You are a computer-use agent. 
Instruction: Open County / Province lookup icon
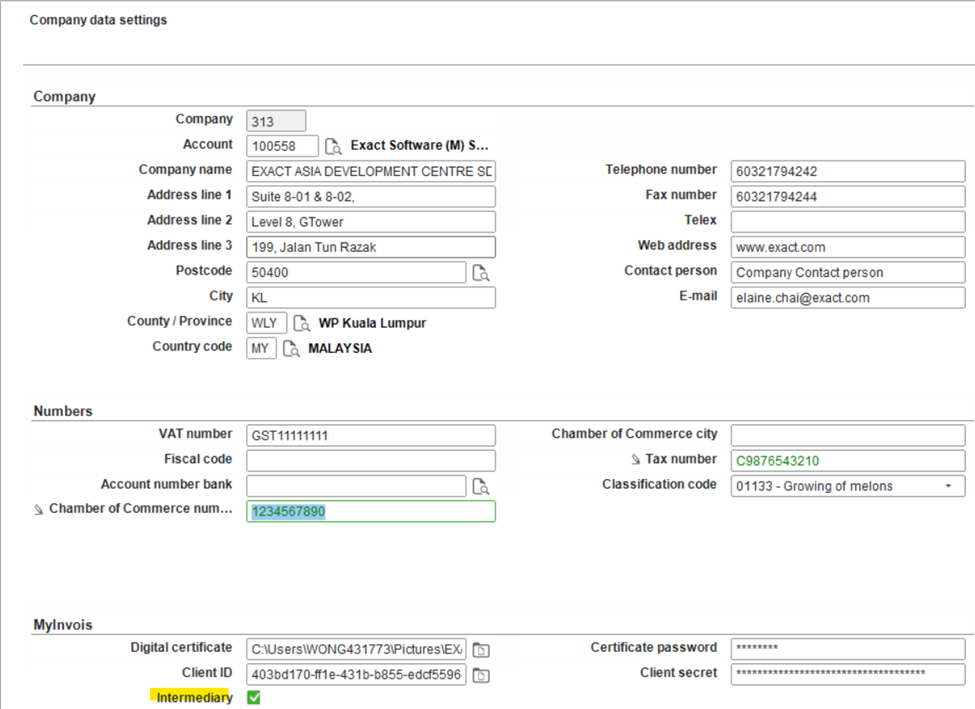pyautogui.click(x=301, y=323)
